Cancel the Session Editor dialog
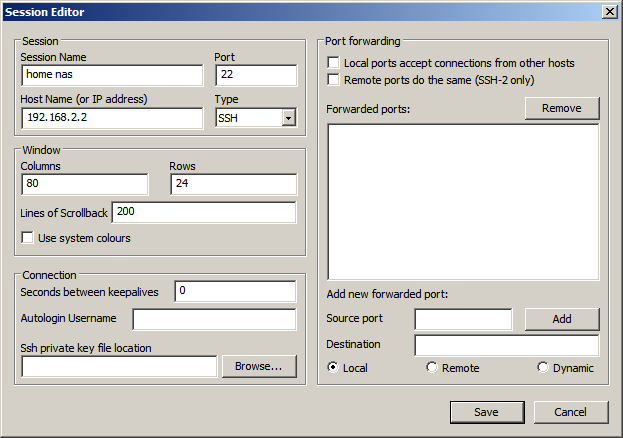Screen dimensions: 623x438 (x=571, y=412)
